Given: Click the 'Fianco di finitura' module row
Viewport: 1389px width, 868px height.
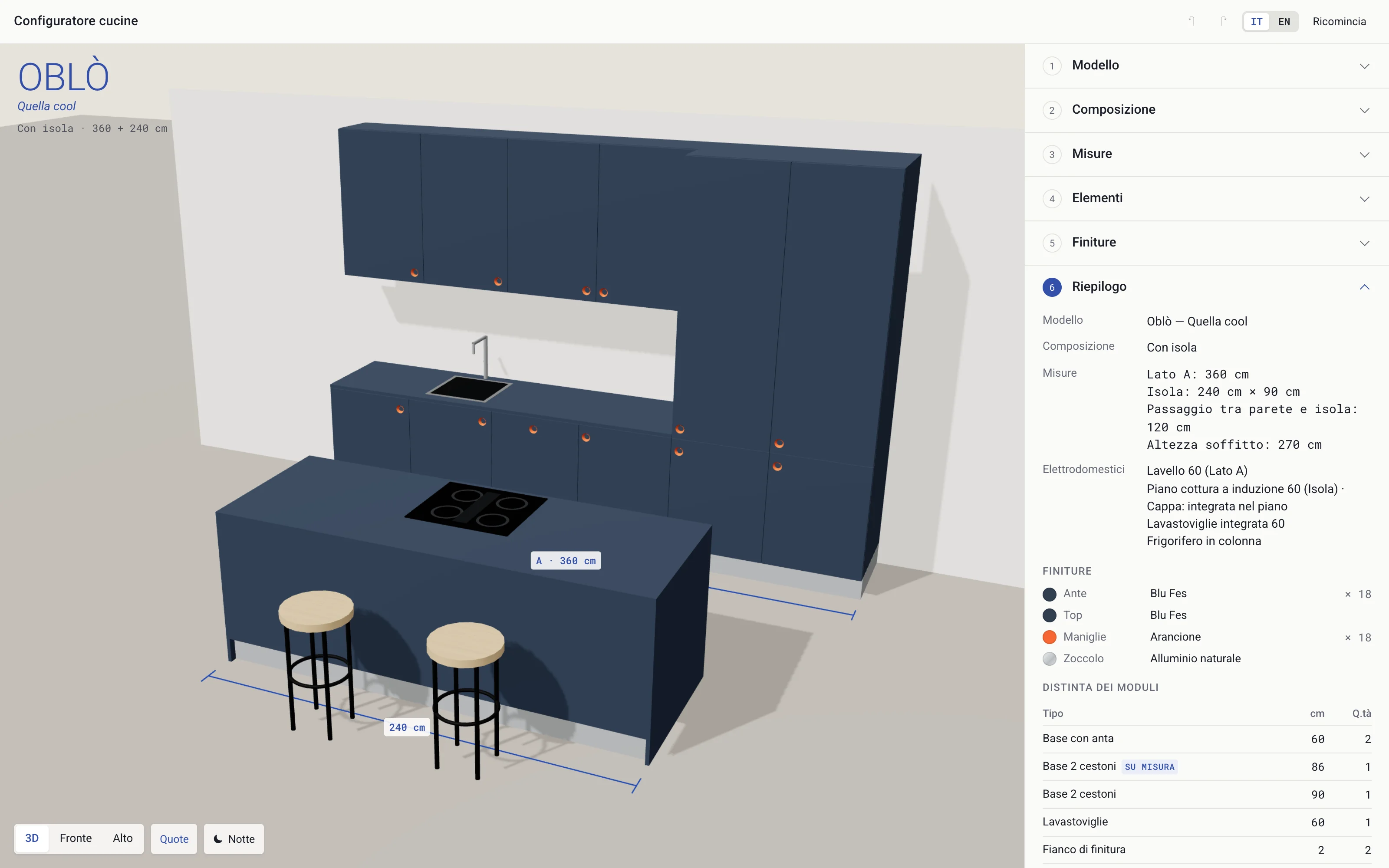Looking at the screenshot, I should pos(1207,850).
